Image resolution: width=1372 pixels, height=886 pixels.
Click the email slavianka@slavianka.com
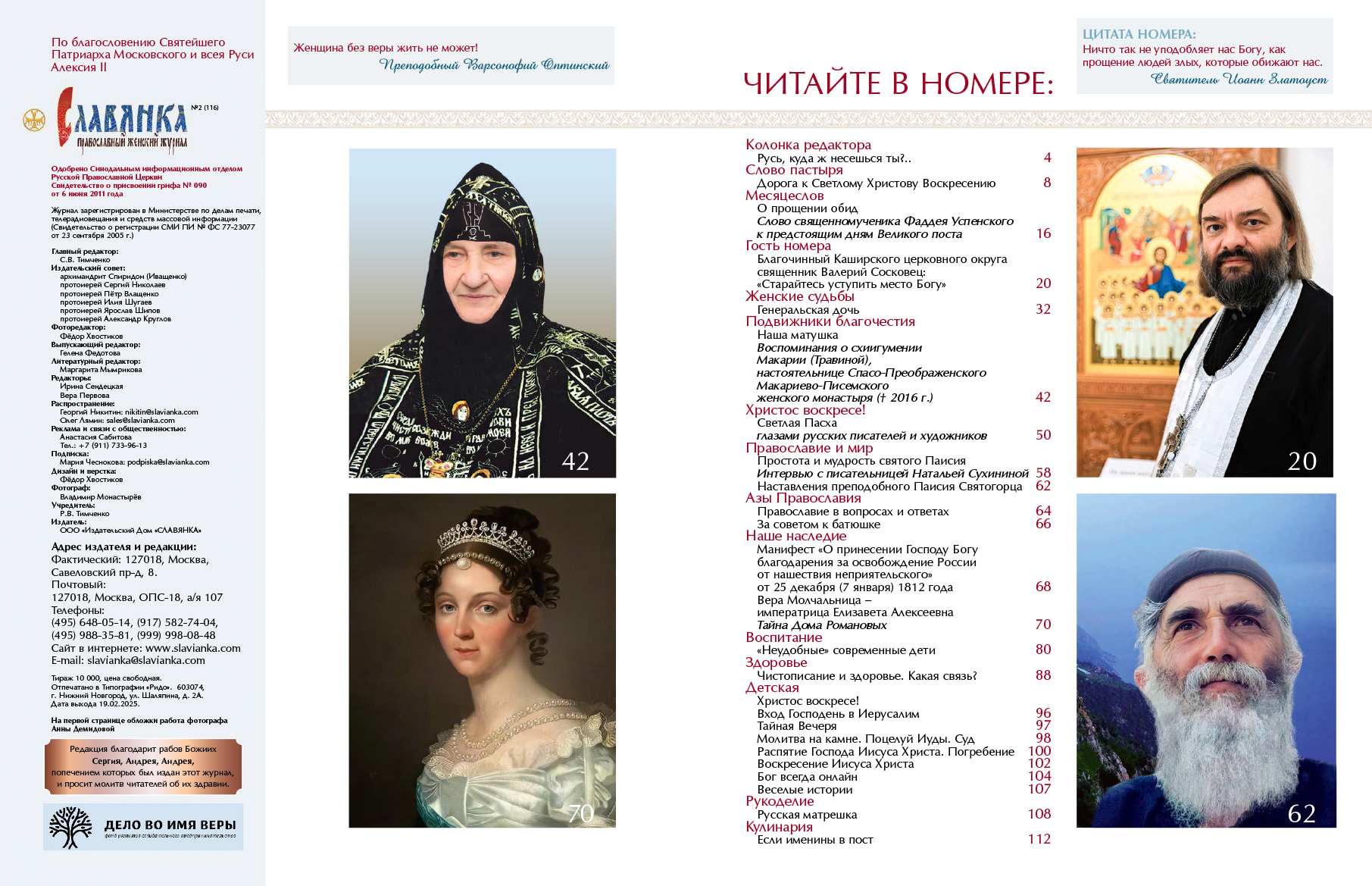[x=146, y=661]
